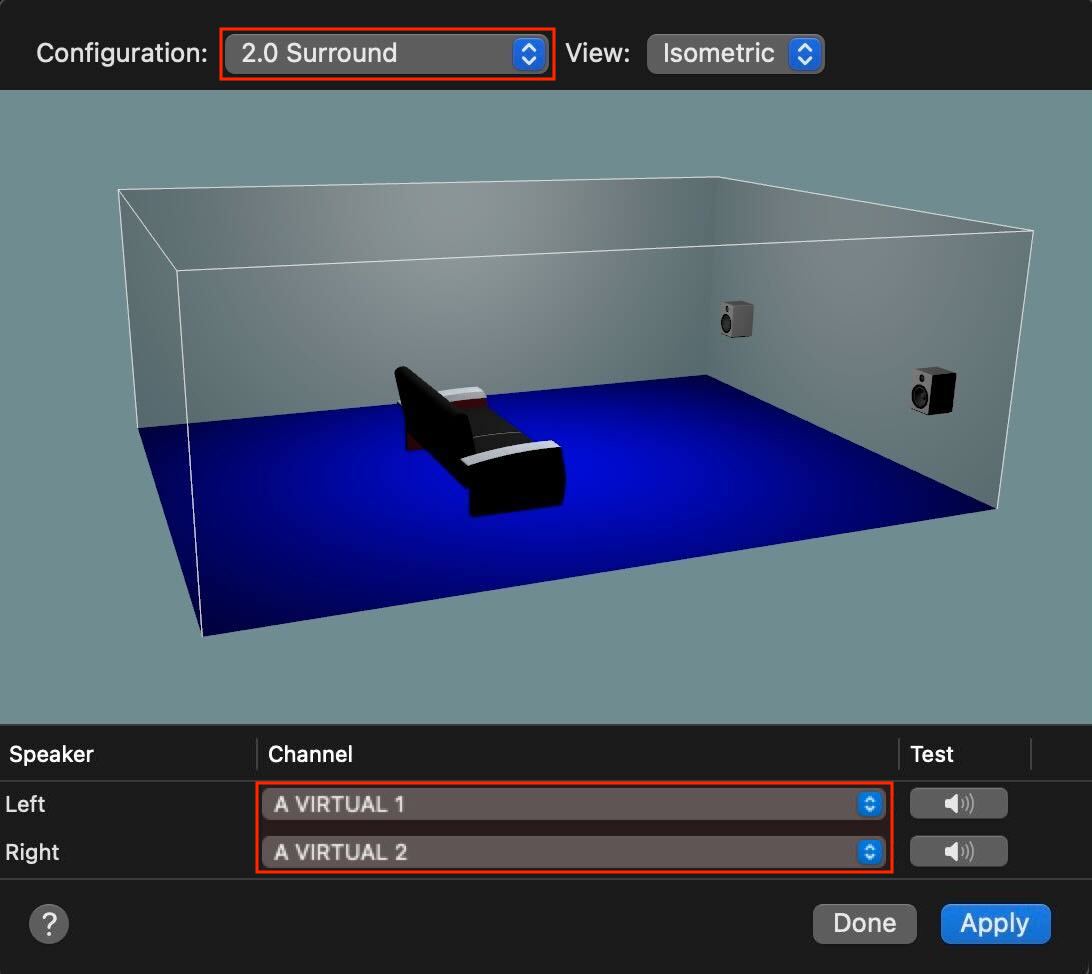Test the Right speaker sound
The width and height of the screenshot is (1092, 974).
(958, 851)
